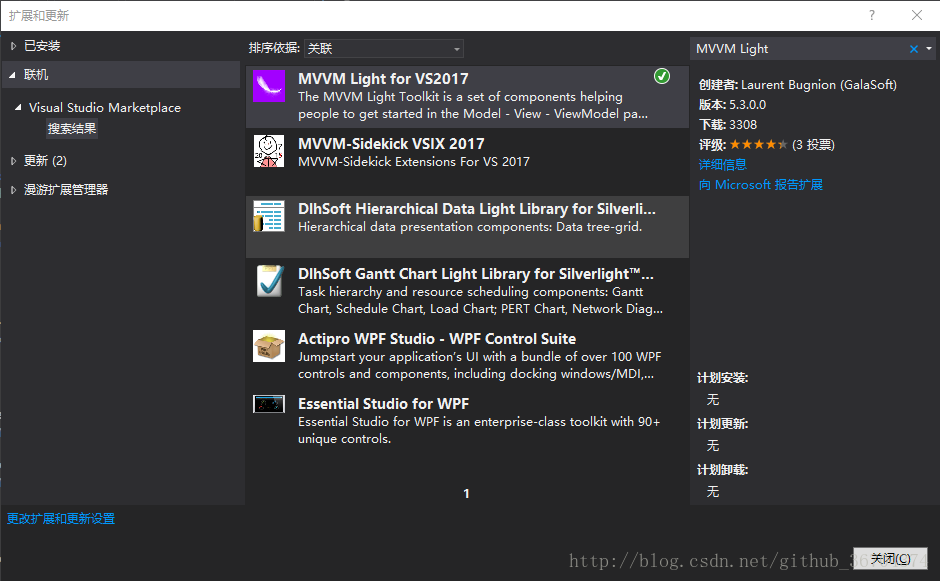Click the MVVM Light for VS2017 purple icon

pyautogui.click(x=269, y=86)
